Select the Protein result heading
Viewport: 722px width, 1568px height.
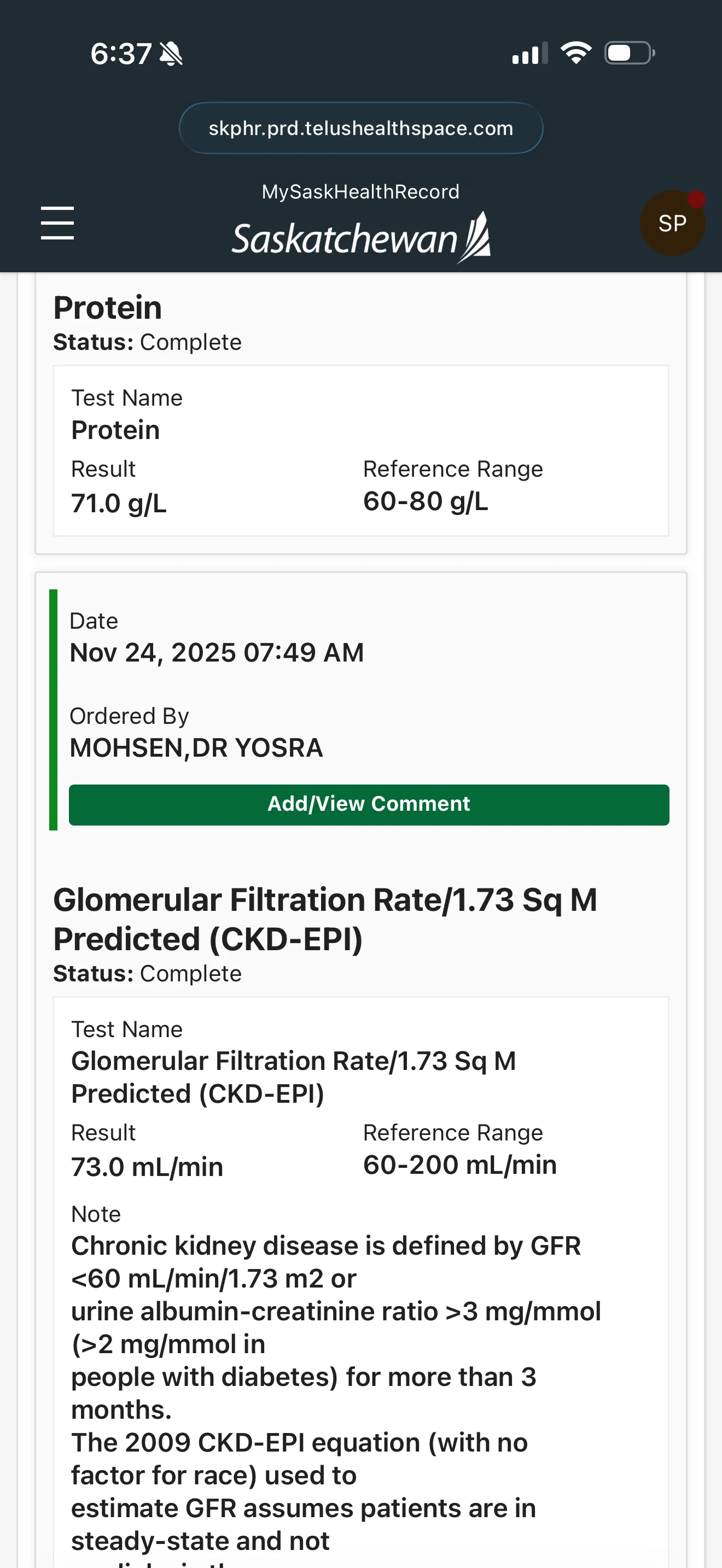(x=108, y=308)
